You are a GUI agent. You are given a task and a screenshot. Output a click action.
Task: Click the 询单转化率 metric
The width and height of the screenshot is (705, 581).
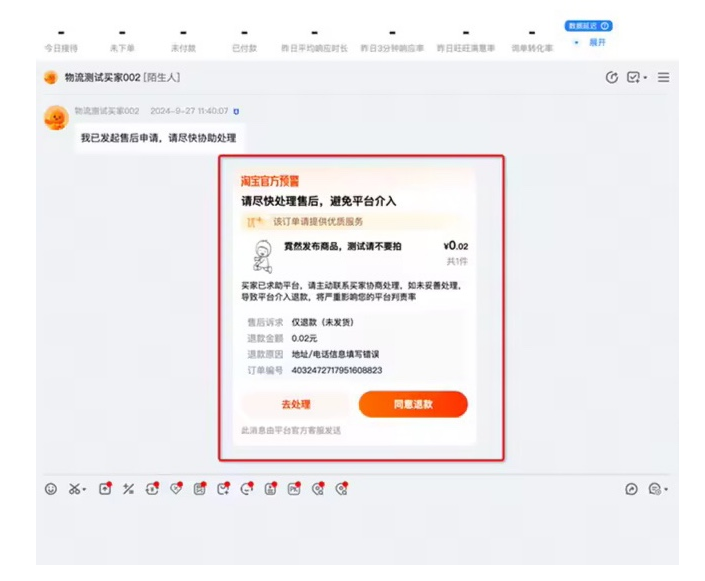(x=532, y=41)
